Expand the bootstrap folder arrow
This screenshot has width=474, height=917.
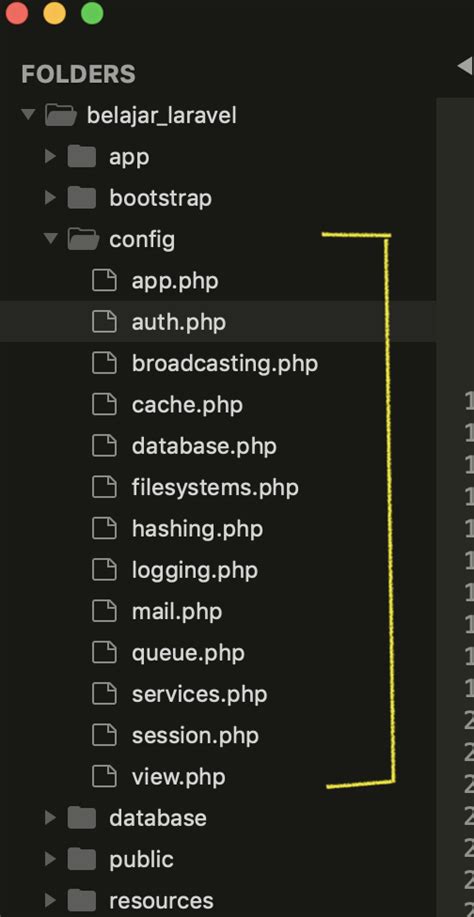(x=51, y=198)
